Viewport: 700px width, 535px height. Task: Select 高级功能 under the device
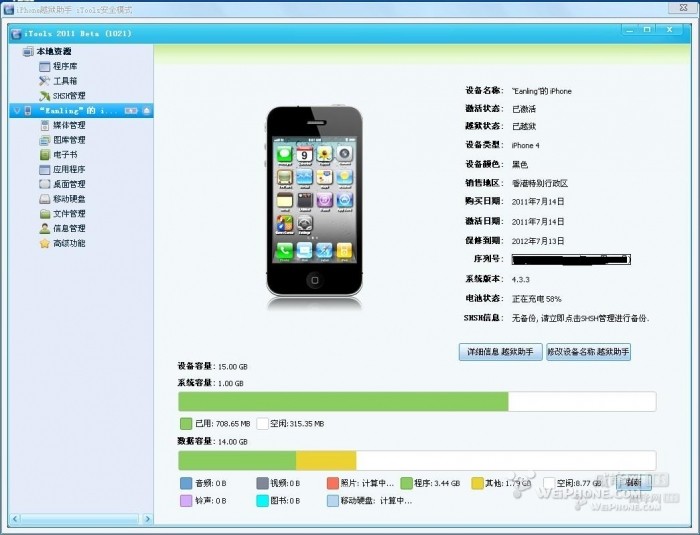tap(69, 243)
